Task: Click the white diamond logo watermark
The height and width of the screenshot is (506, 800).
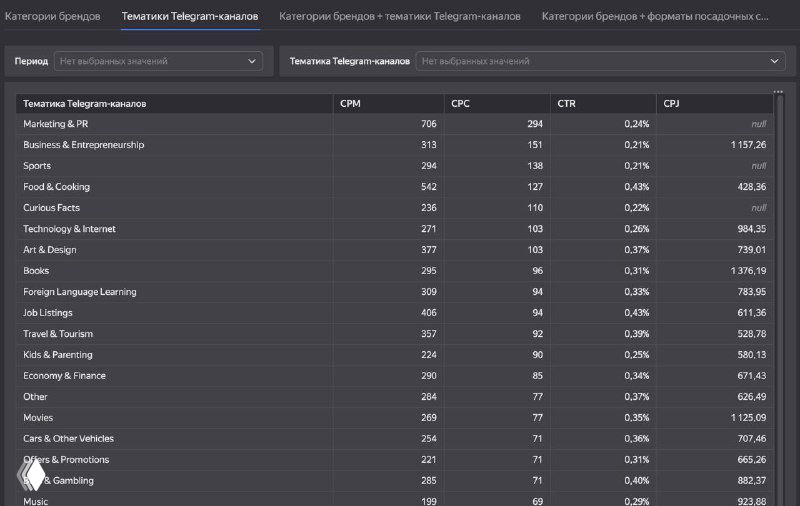Action: pyautogui.click(x=34, y=474)
